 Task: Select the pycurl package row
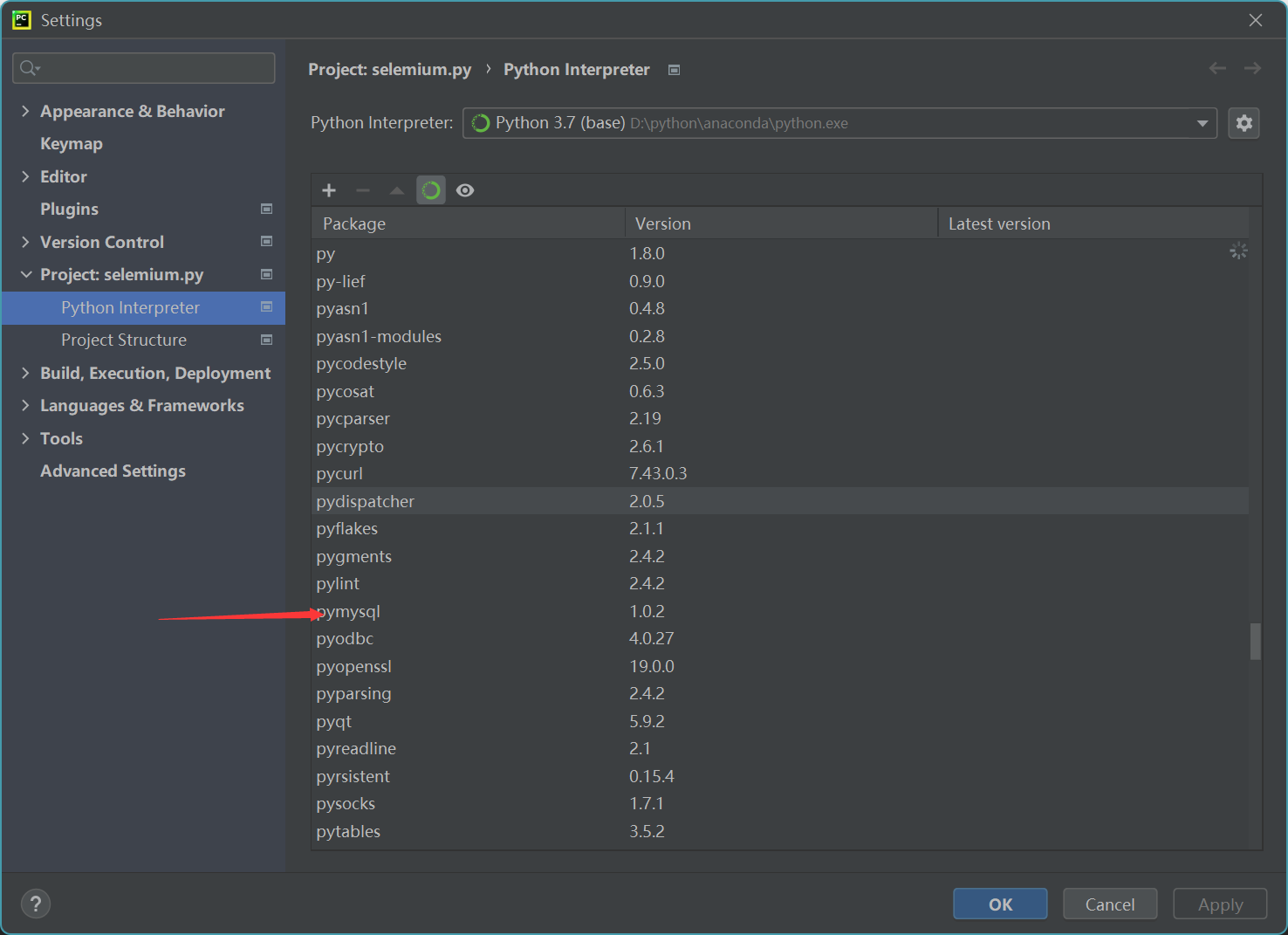780,473
